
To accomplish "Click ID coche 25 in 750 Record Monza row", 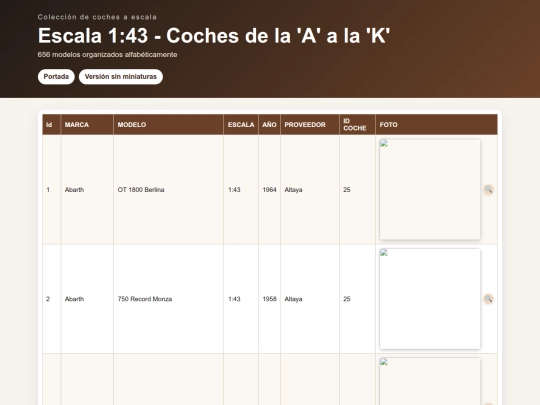I will pyautogui.click(x=347, y=299).
